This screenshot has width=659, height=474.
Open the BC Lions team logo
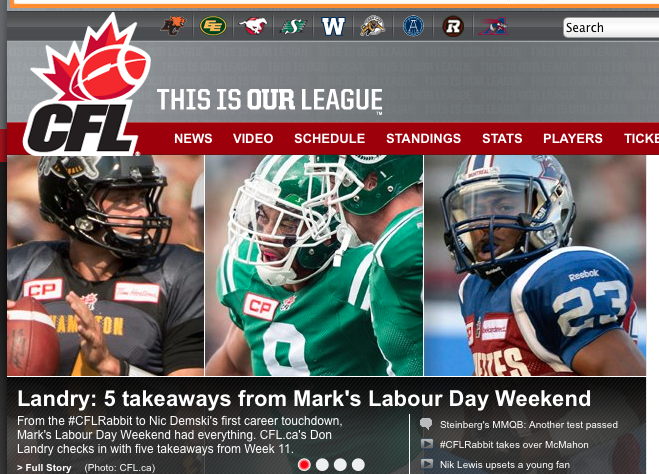[174, 26]
